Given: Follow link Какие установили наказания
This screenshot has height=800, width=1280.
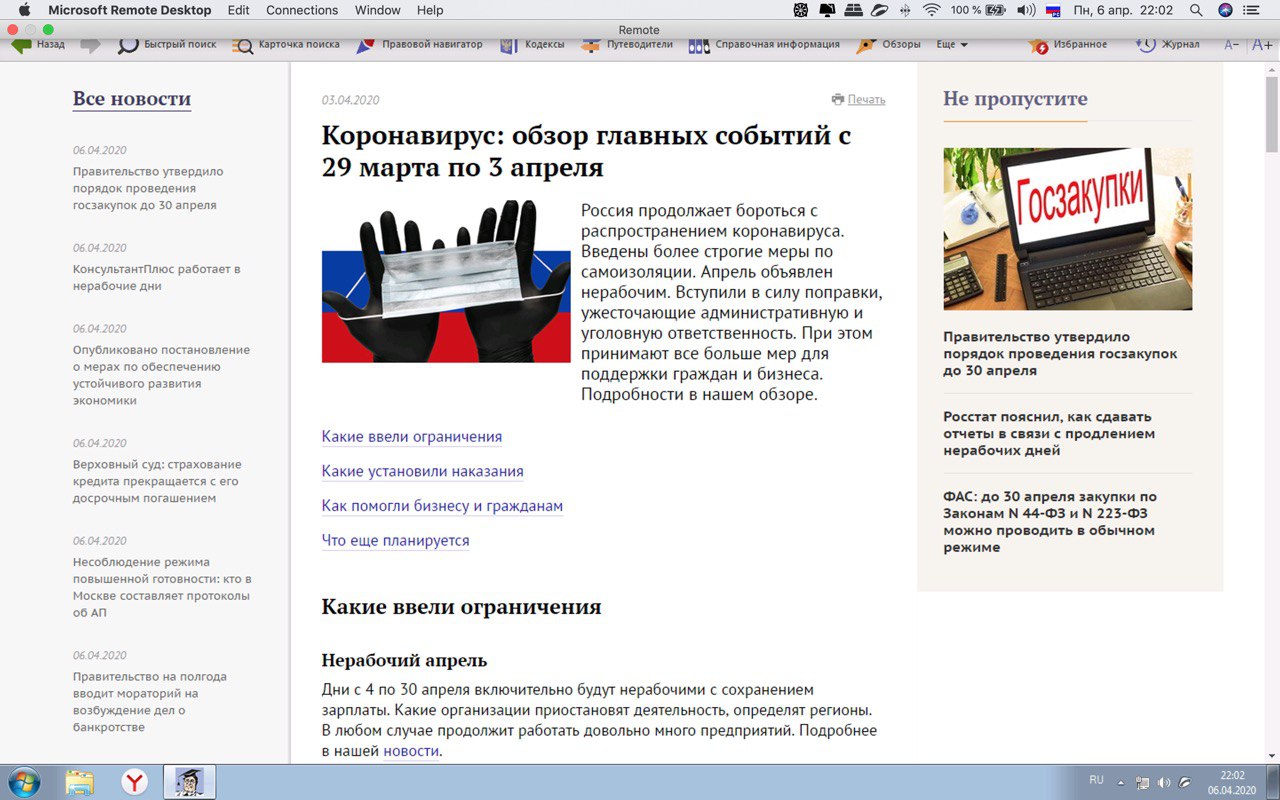Looking at the screenshot, I should pos(422,471).
